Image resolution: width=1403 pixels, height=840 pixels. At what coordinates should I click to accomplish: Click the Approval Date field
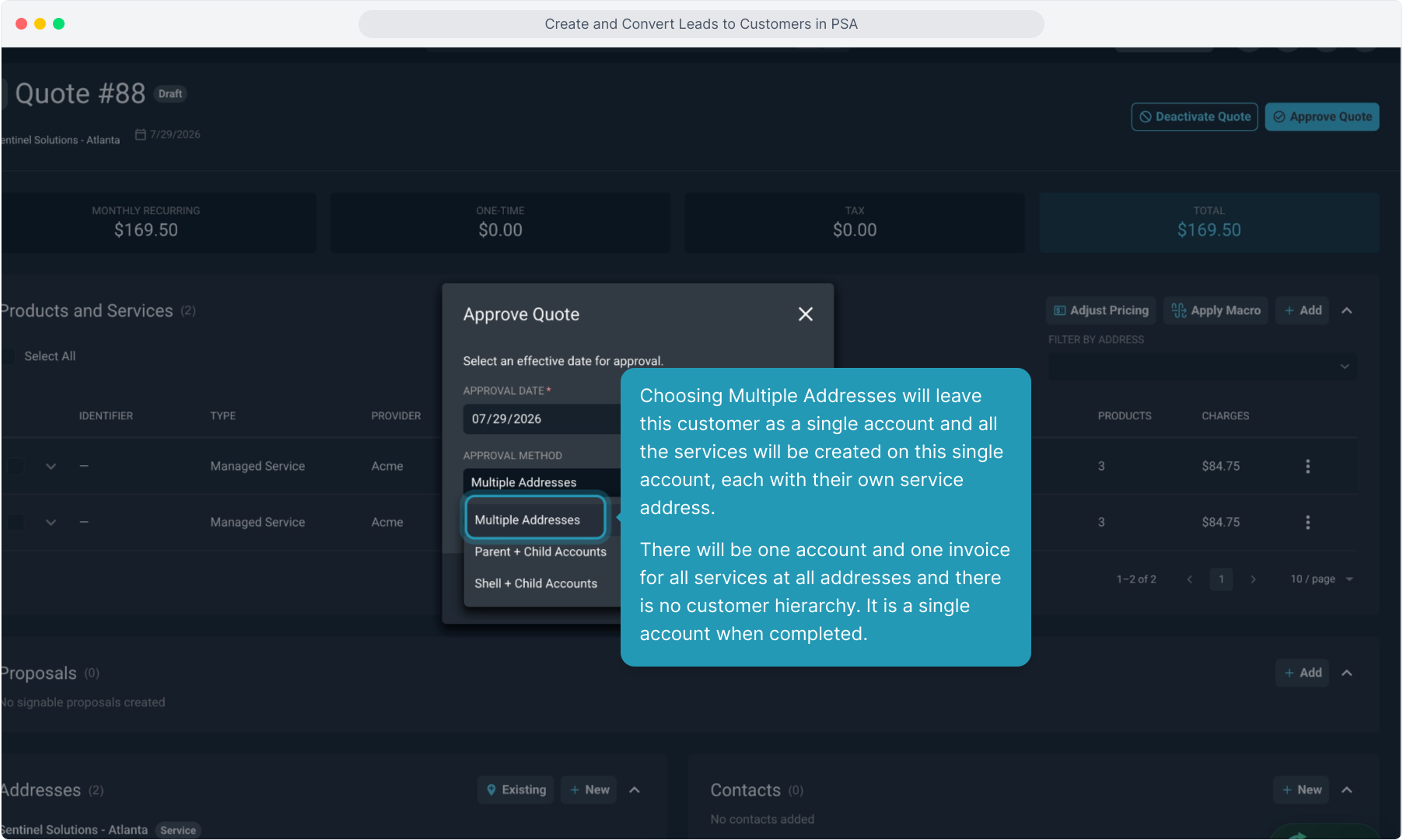(x=542, y=418)
